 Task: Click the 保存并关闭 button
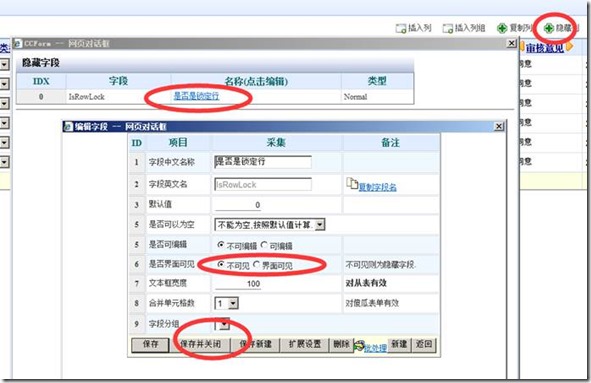[200, 344]
